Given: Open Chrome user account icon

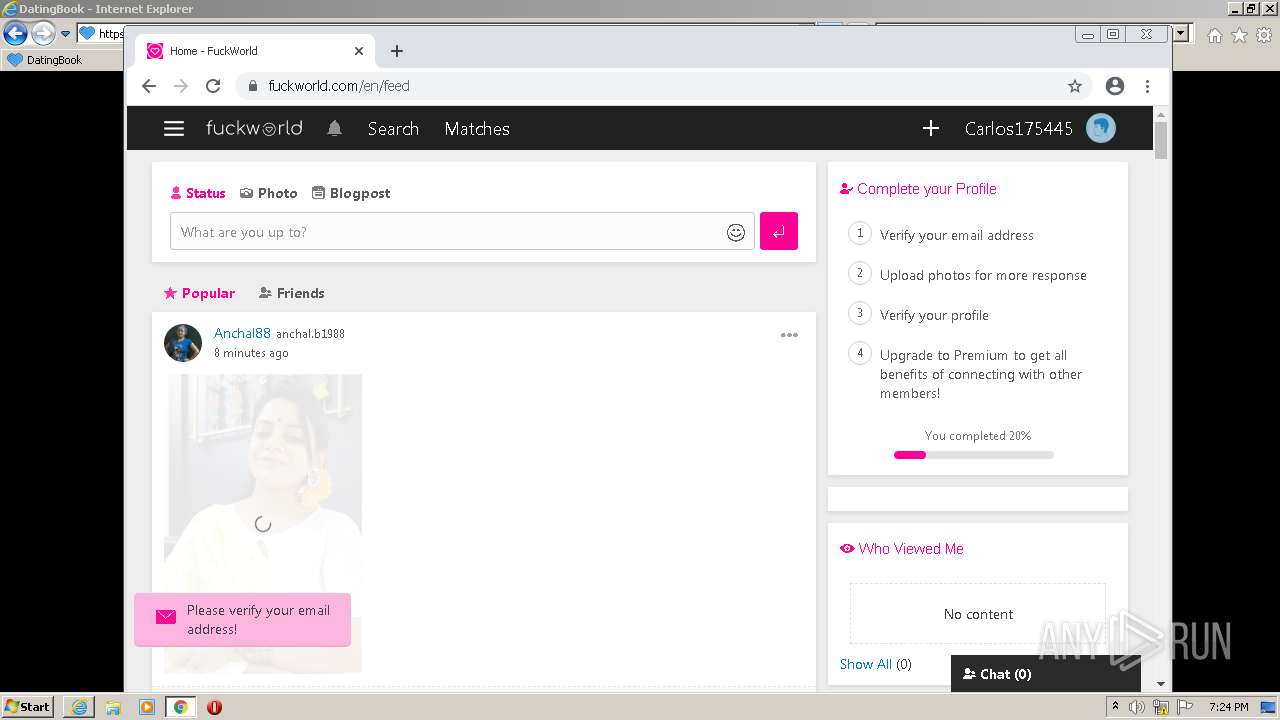Looking at the screenshot, I should click(1115, 86).
